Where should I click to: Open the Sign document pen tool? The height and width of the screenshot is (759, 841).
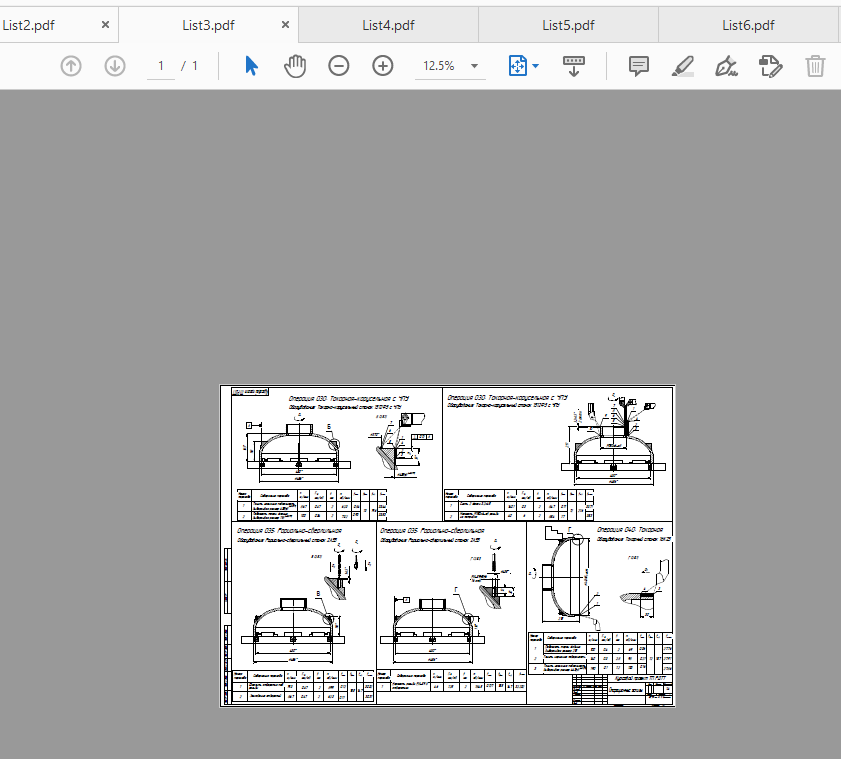click(x=727, y=66)
